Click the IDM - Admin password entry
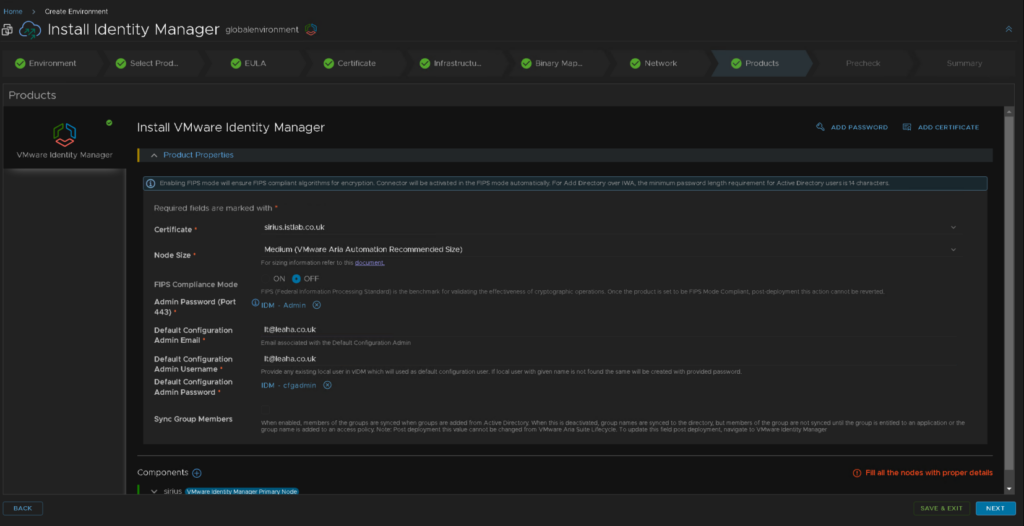 283,305
